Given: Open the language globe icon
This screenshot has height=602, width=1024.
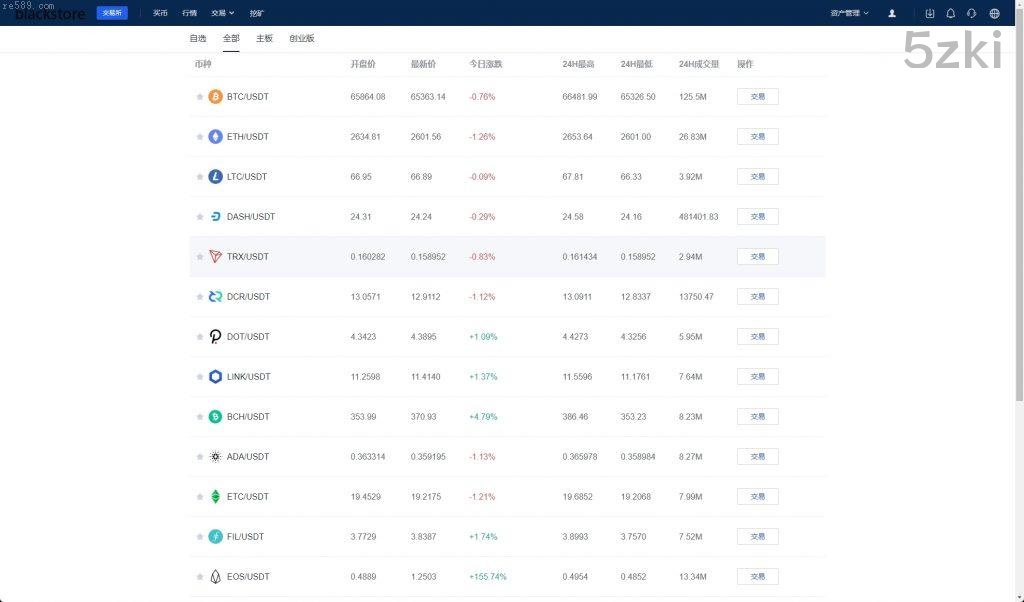Looking at the screenshot, I should [x=994, y=13].
